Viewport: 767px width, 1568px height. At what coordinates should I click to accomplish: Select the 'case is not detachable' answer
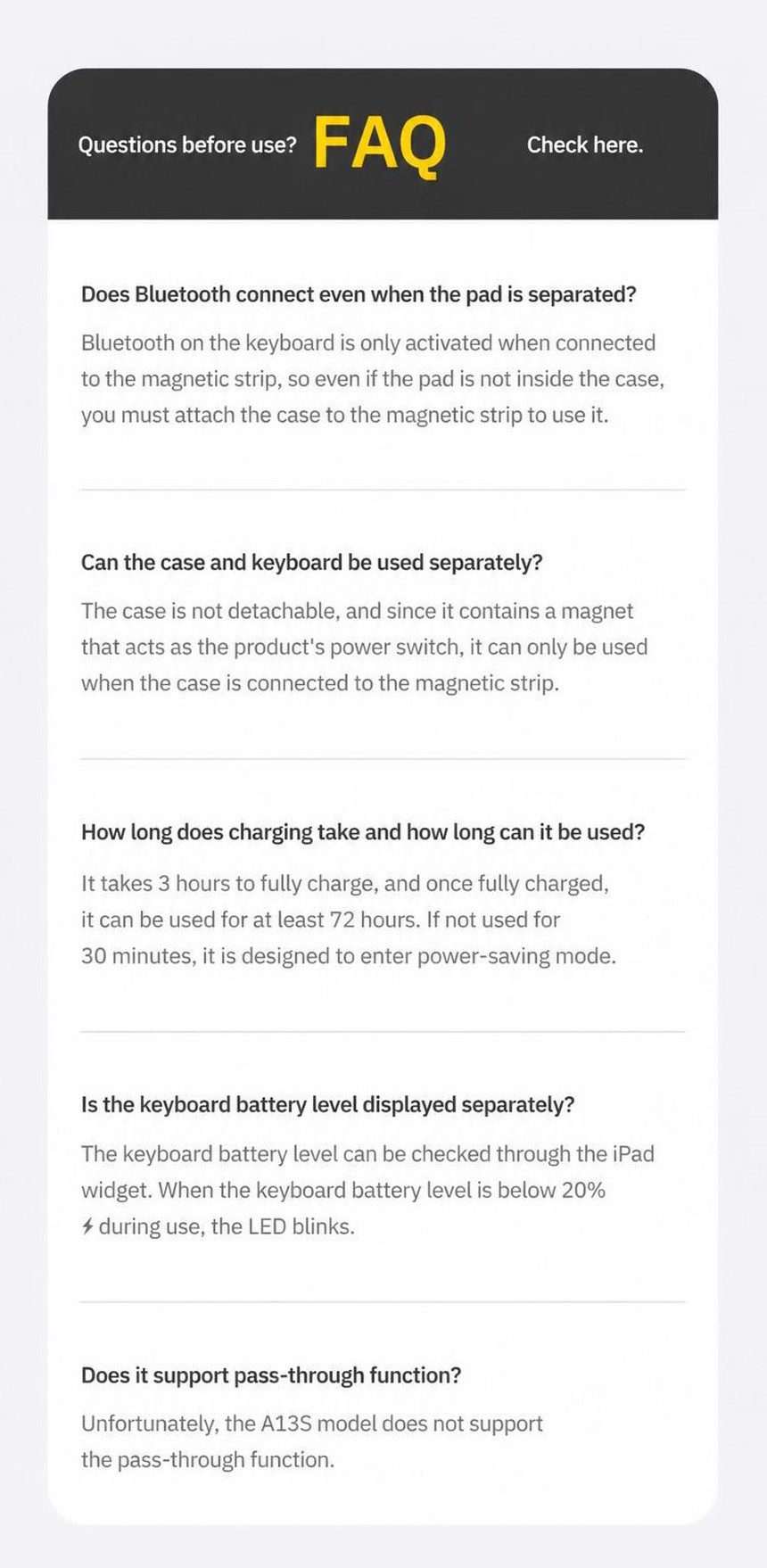(x=364, y=648)
